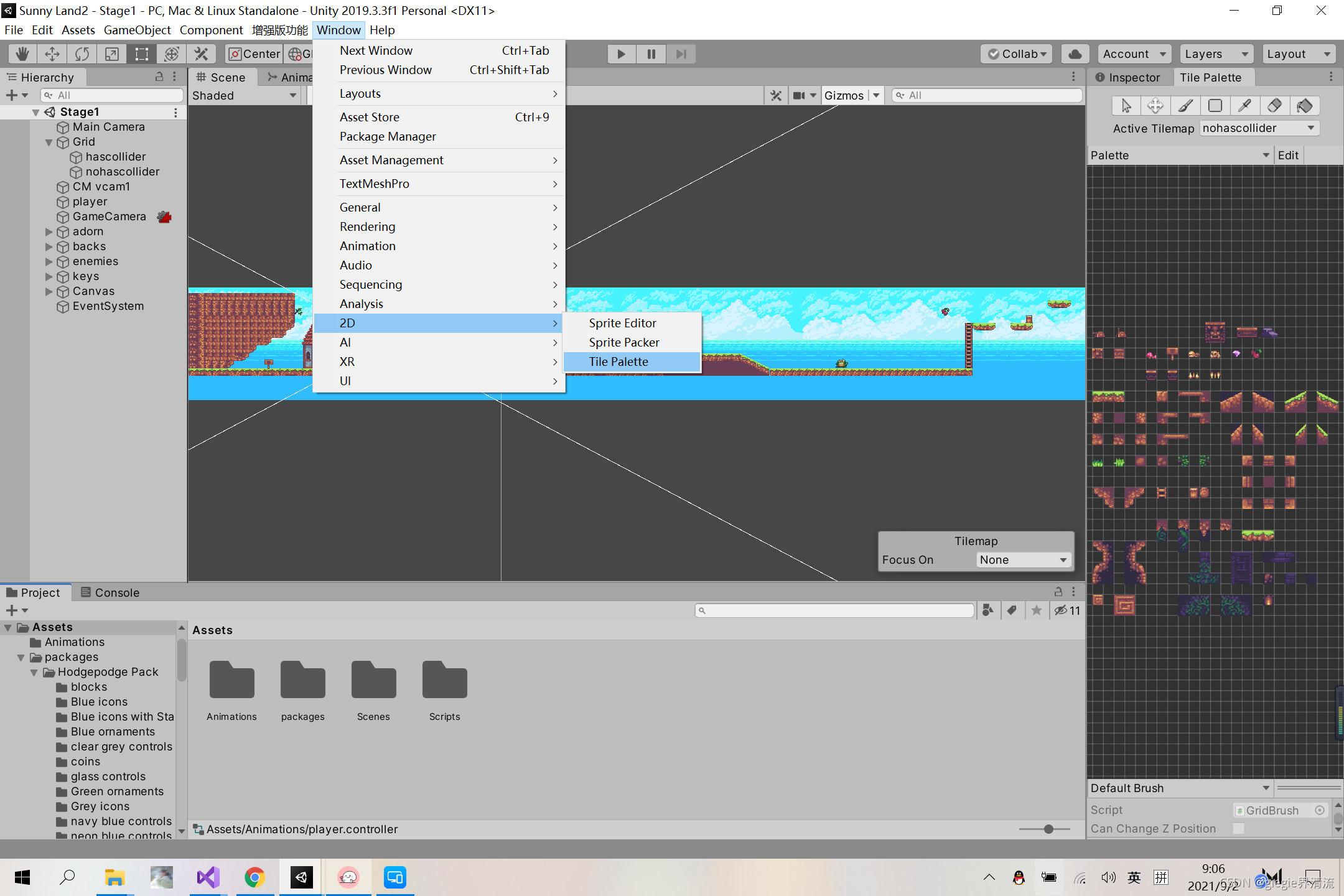This screenshot has width=1344, height=896.
Task: Select the box fill tool in Tile Palette
Action: [x=1215, y=106]
